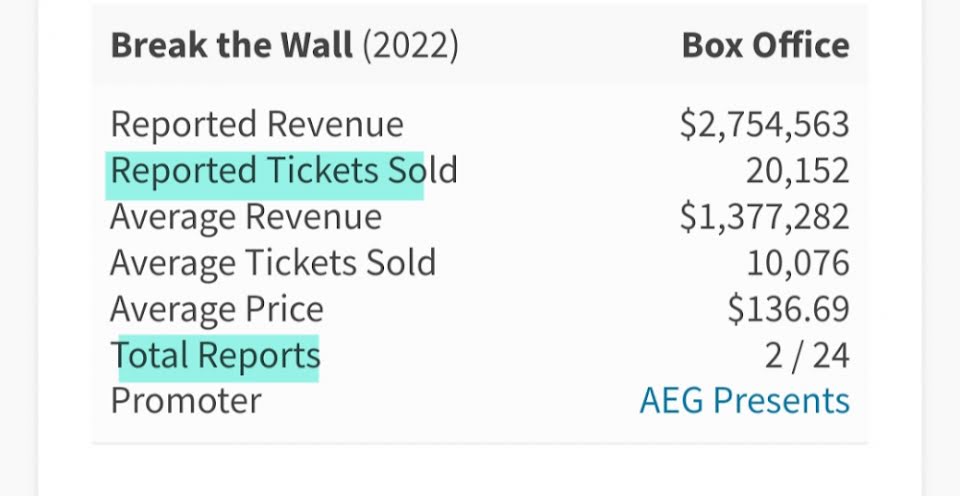Image resolution: width=960 pixels, height=496 pixels.
Task: Click the Average Revenue label
Action: (246, 217)
